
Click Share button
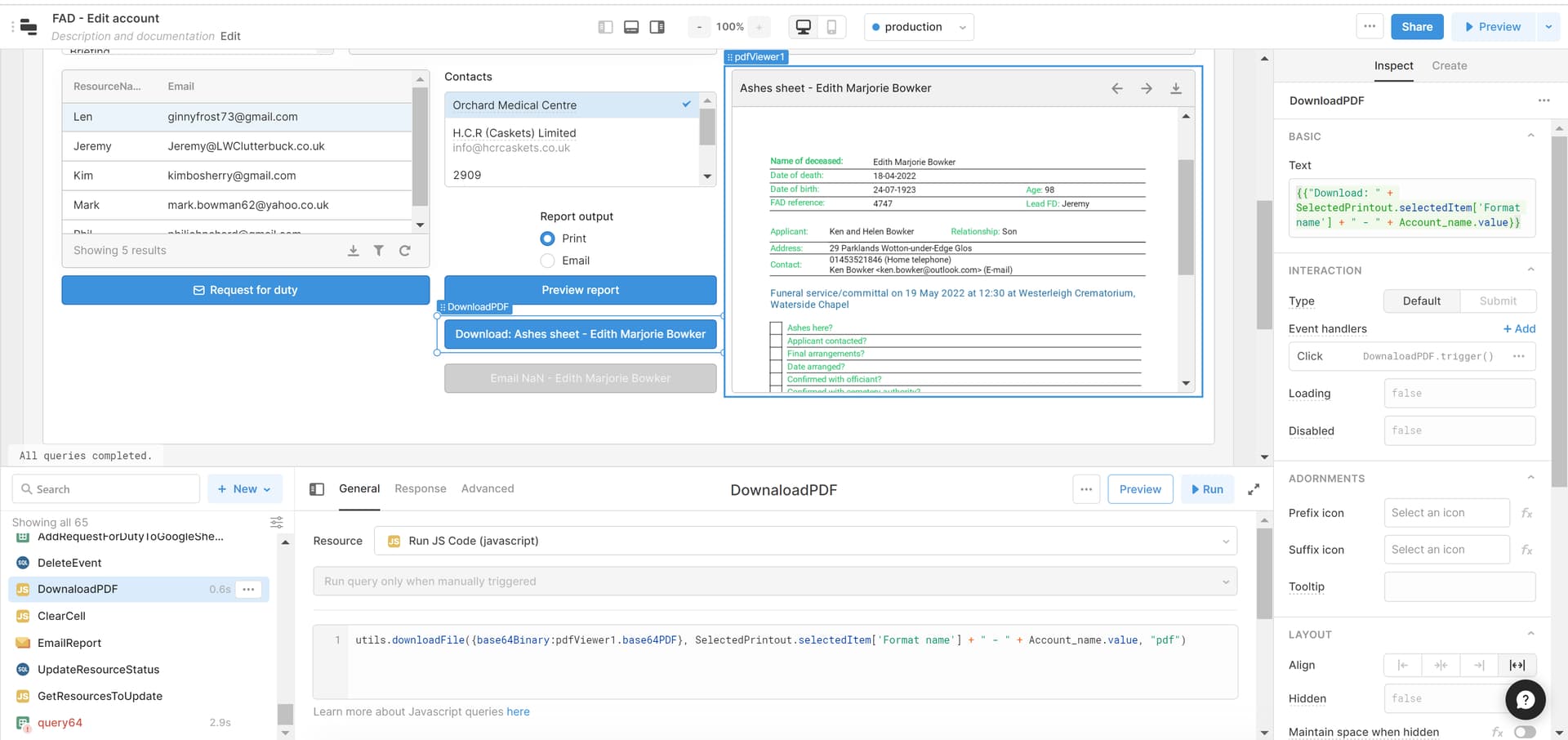[1417, 27]
